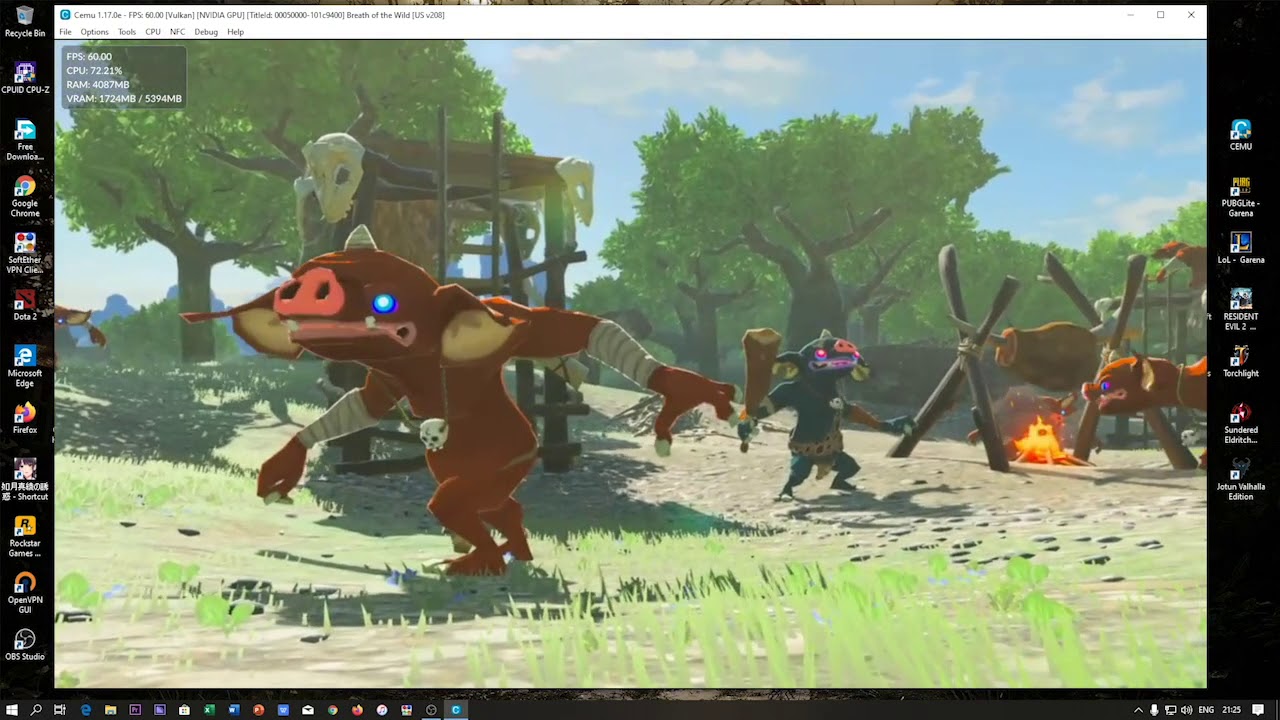The image size is (1280, 720).
Task: Open Firefox from the taskbar
Action: 357,710
